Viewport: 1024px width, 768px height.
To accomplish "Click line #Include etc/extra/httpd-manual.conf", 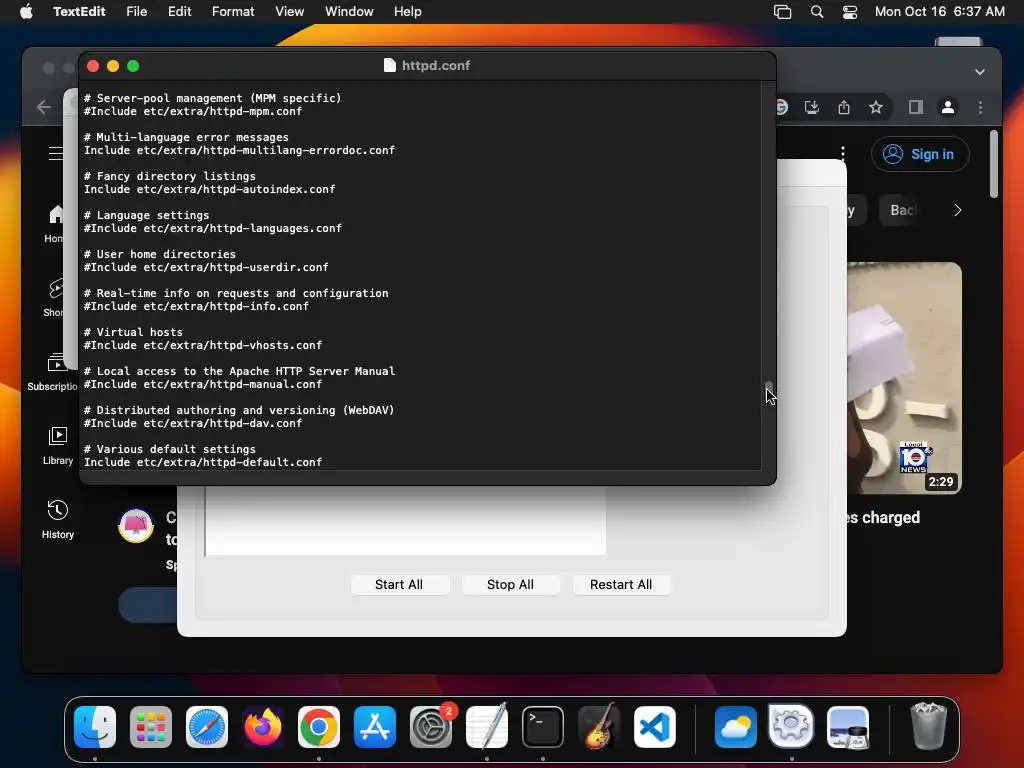I will coord(202,384).
